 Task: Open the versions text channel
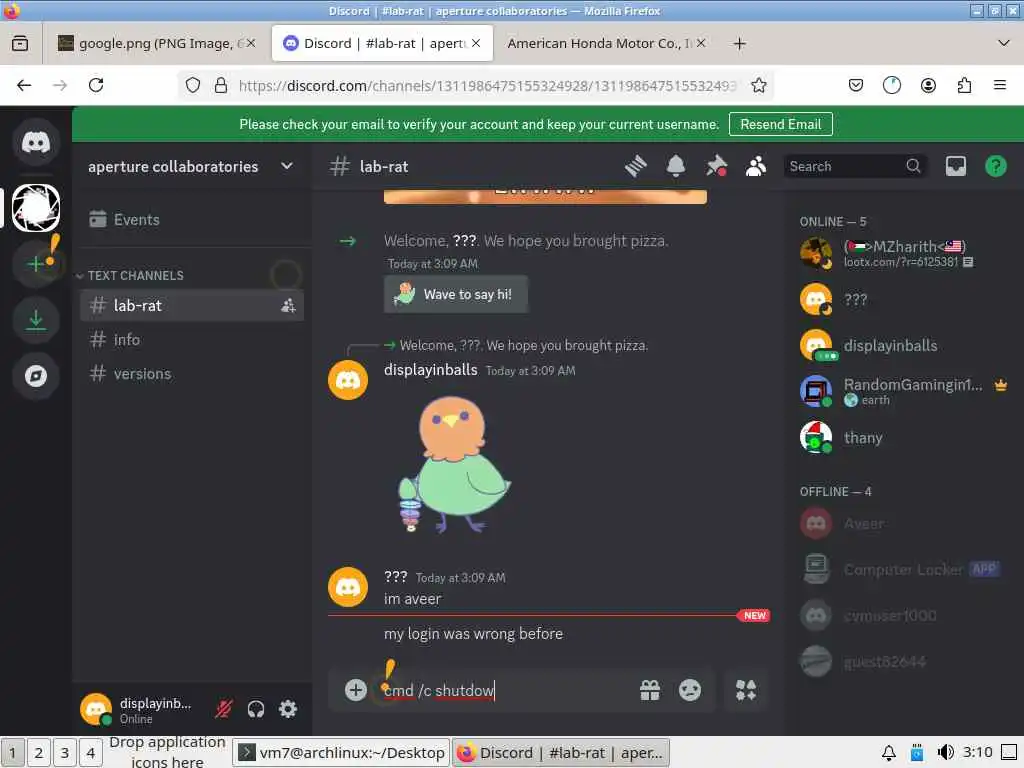[192, 374]
